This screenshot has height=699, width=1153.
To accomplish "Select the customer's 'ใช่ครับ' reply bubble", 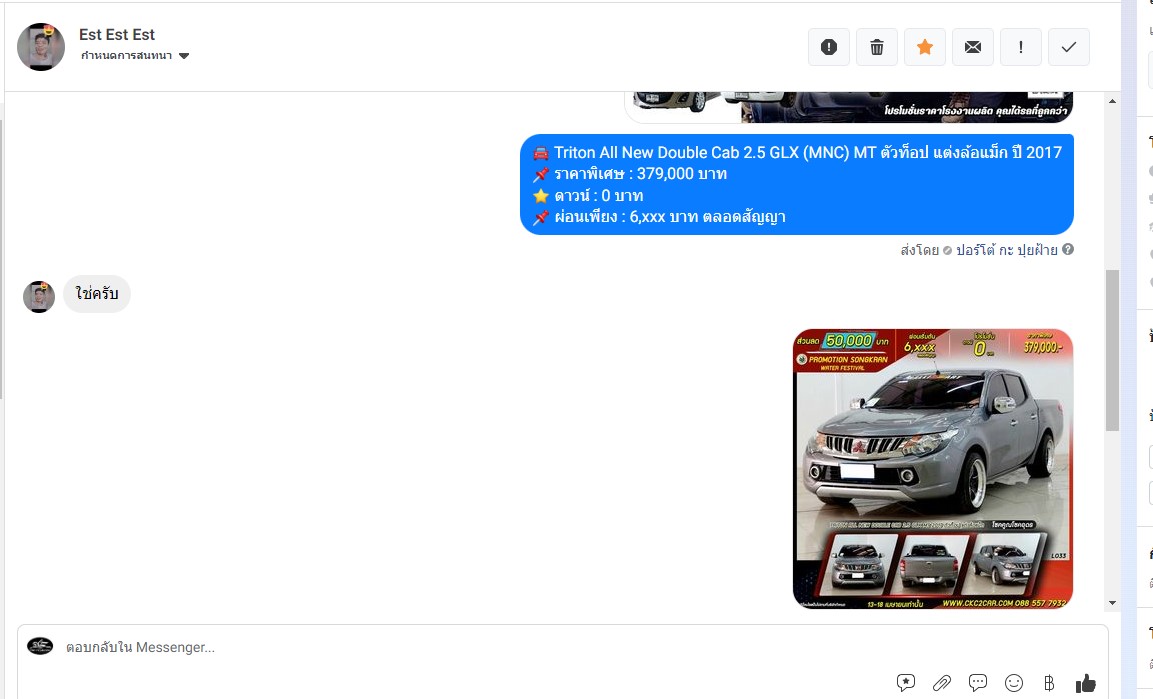I will pyautogui.click(x=97, y=293).
